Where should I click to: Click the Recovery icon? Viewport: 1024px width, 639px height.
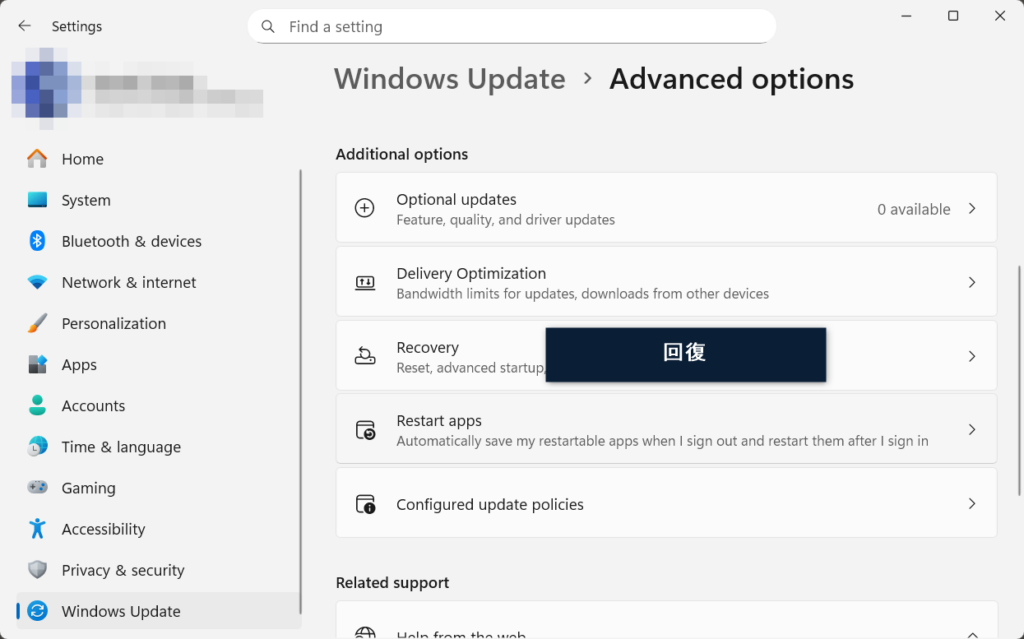pos(364,355)
